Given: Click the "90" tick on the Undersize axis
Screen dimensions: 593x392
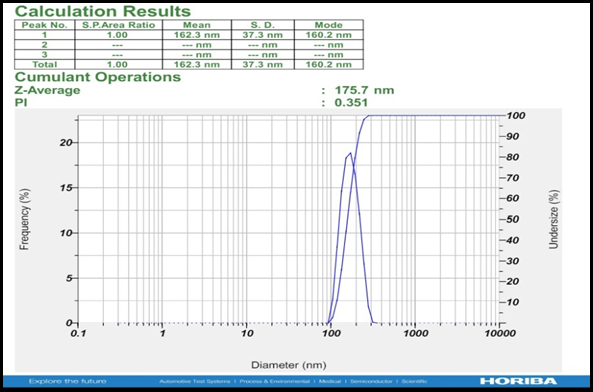Looking at the screenshot, I should click(513, 136).
